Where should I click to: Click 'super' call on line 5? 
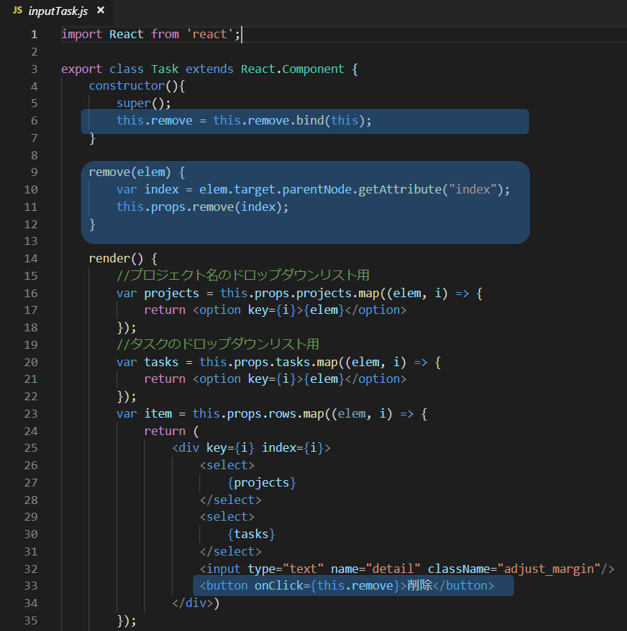(x=134, y=103)
